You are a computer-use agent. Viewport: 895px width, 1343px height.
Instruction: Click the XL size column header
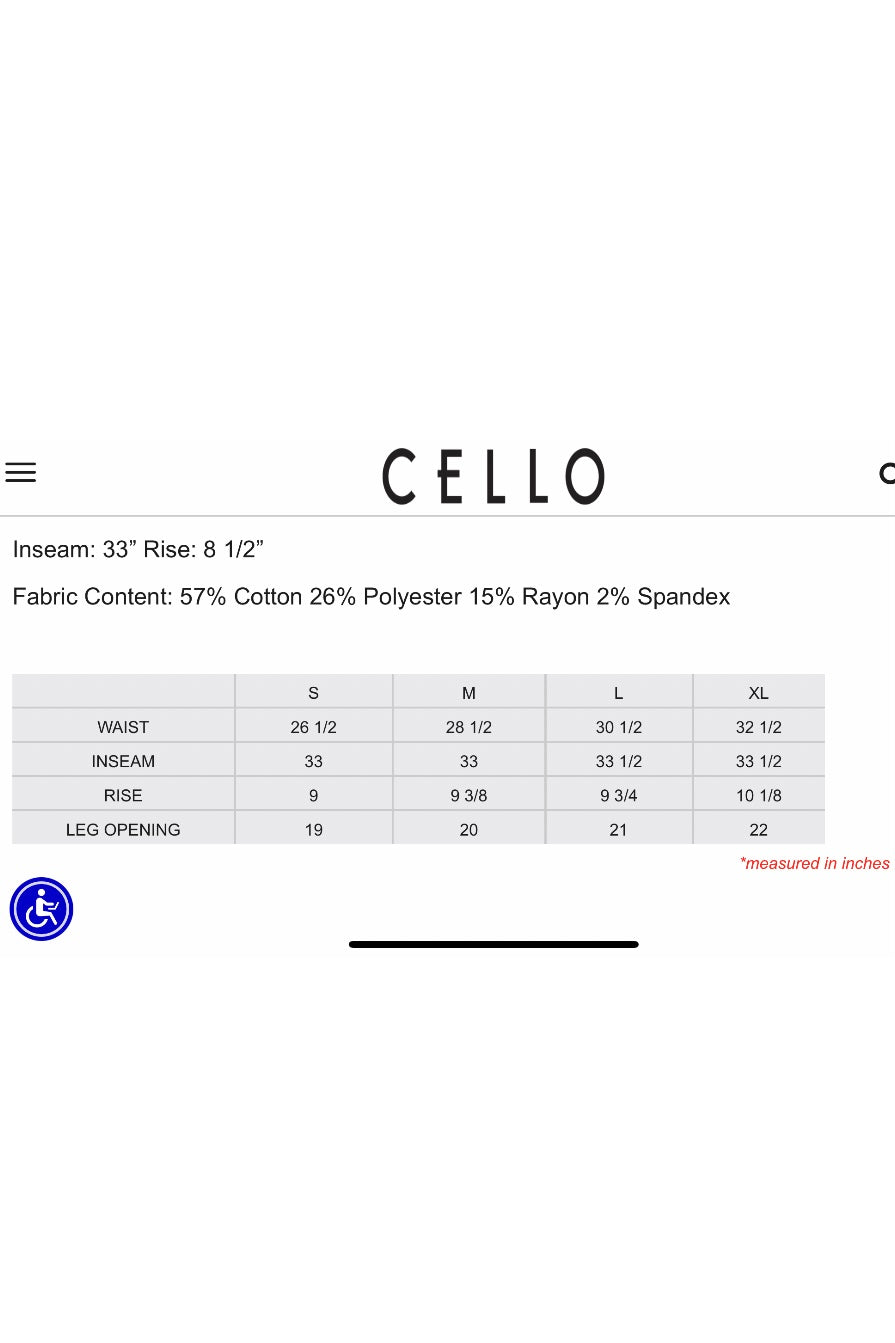click(758, 693)
